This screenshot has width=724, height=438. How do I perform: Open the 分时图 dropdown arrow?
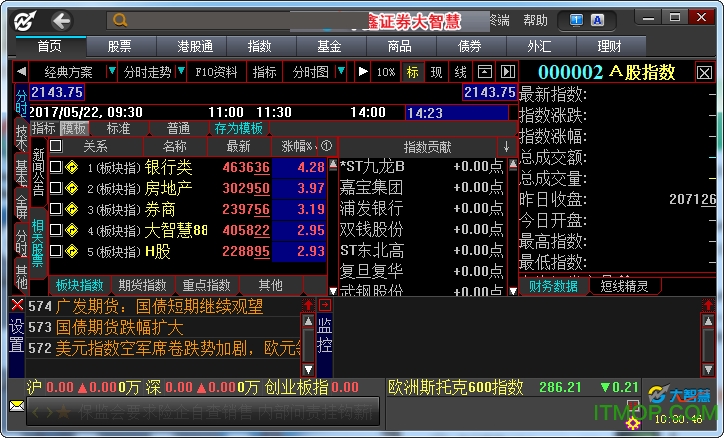click(x=341, y=72)
